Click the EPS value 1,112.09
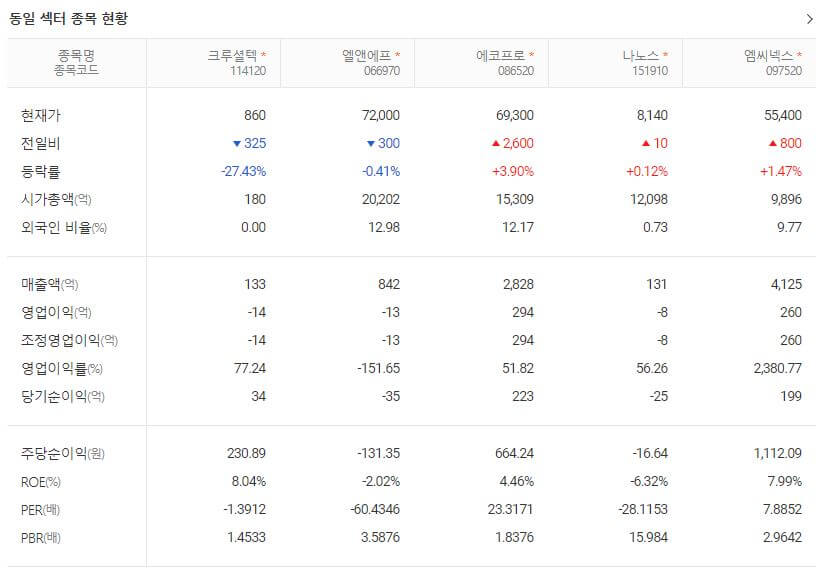This screenshot has height=577, width=828. tap(778, 453)
